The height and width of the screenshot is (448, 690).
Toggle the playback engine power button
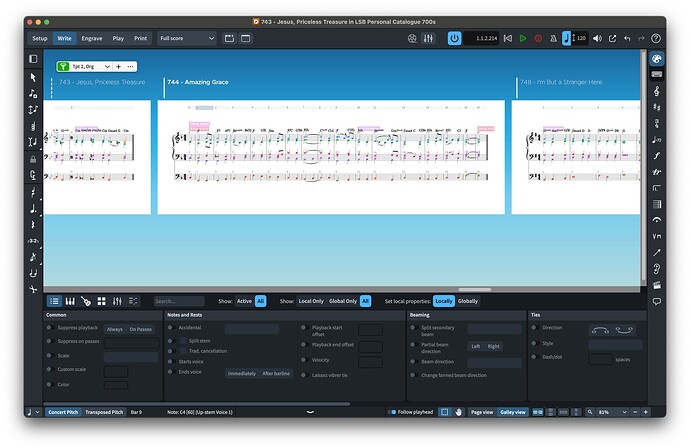click(454, 39)
